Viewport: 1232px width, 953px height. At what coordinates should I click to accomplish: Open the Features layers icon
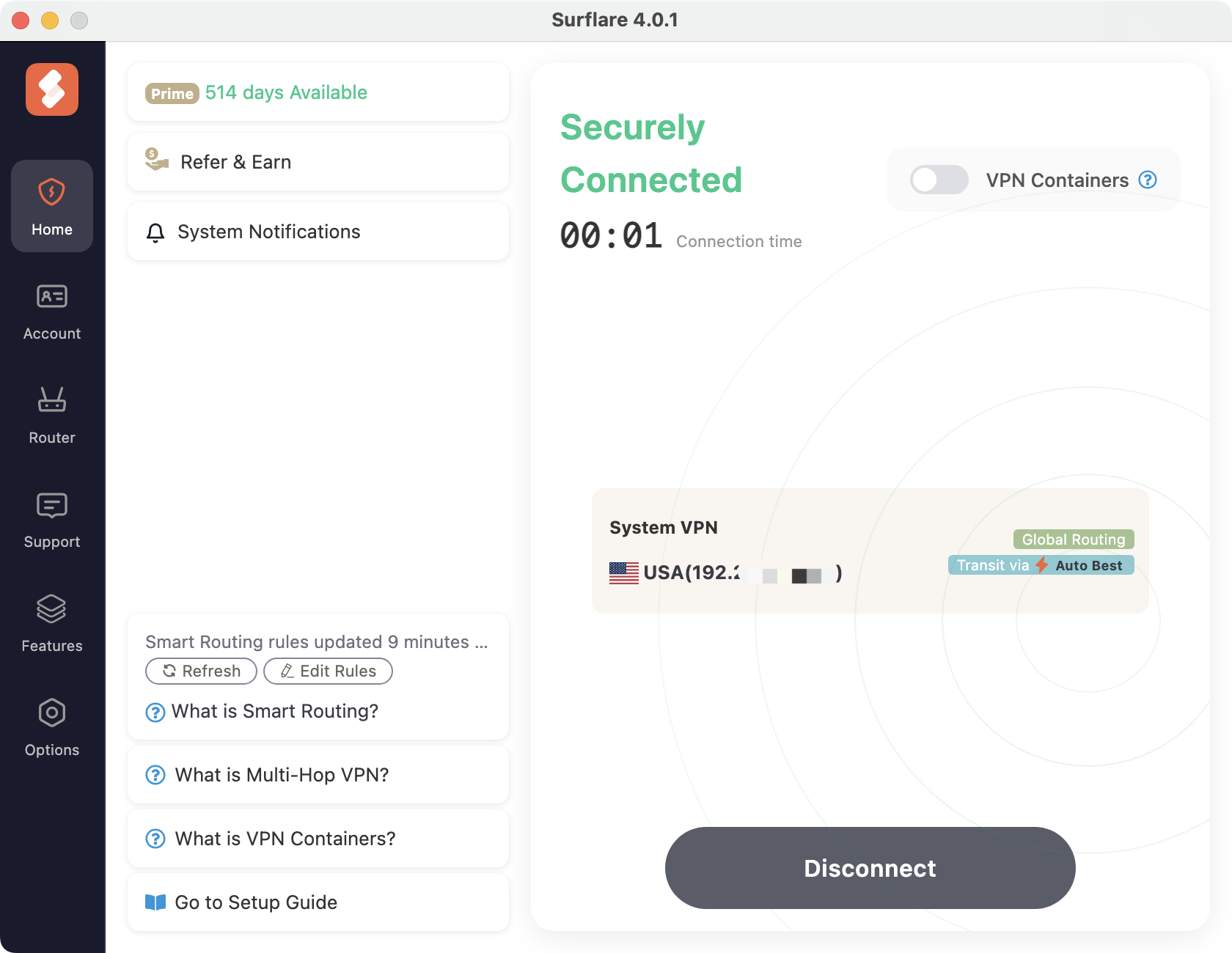pyautogui.click(x=52, y=609)
